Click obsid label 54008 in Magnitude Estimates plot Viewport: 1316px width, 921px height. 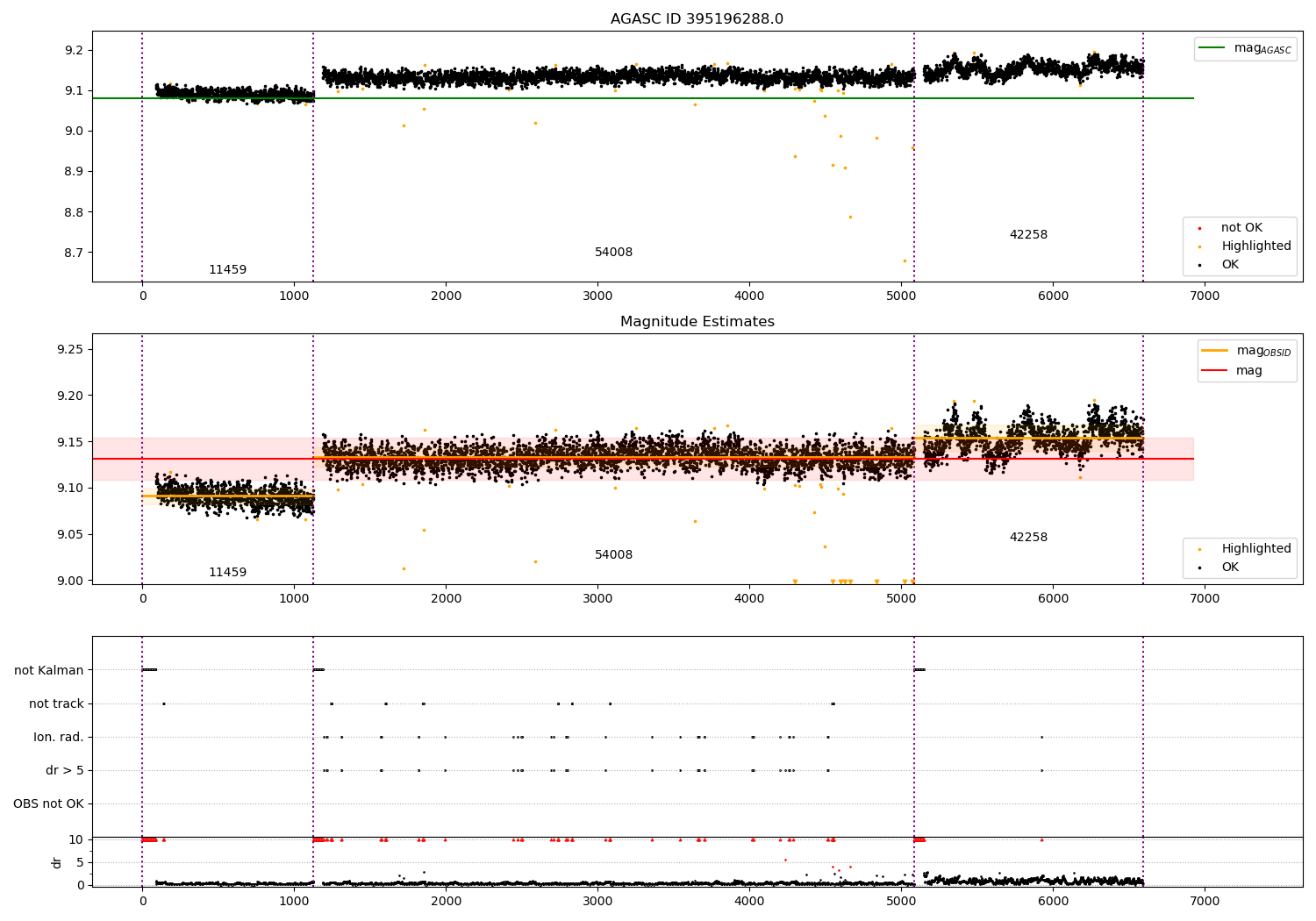613,555
